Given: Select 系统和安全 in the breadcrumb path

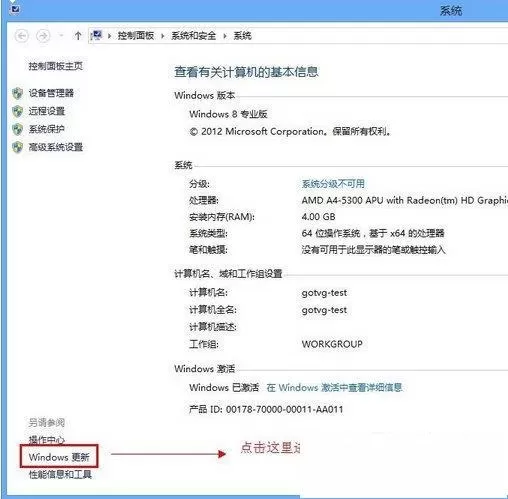Looking at the screenshot, I should (193, 36).
